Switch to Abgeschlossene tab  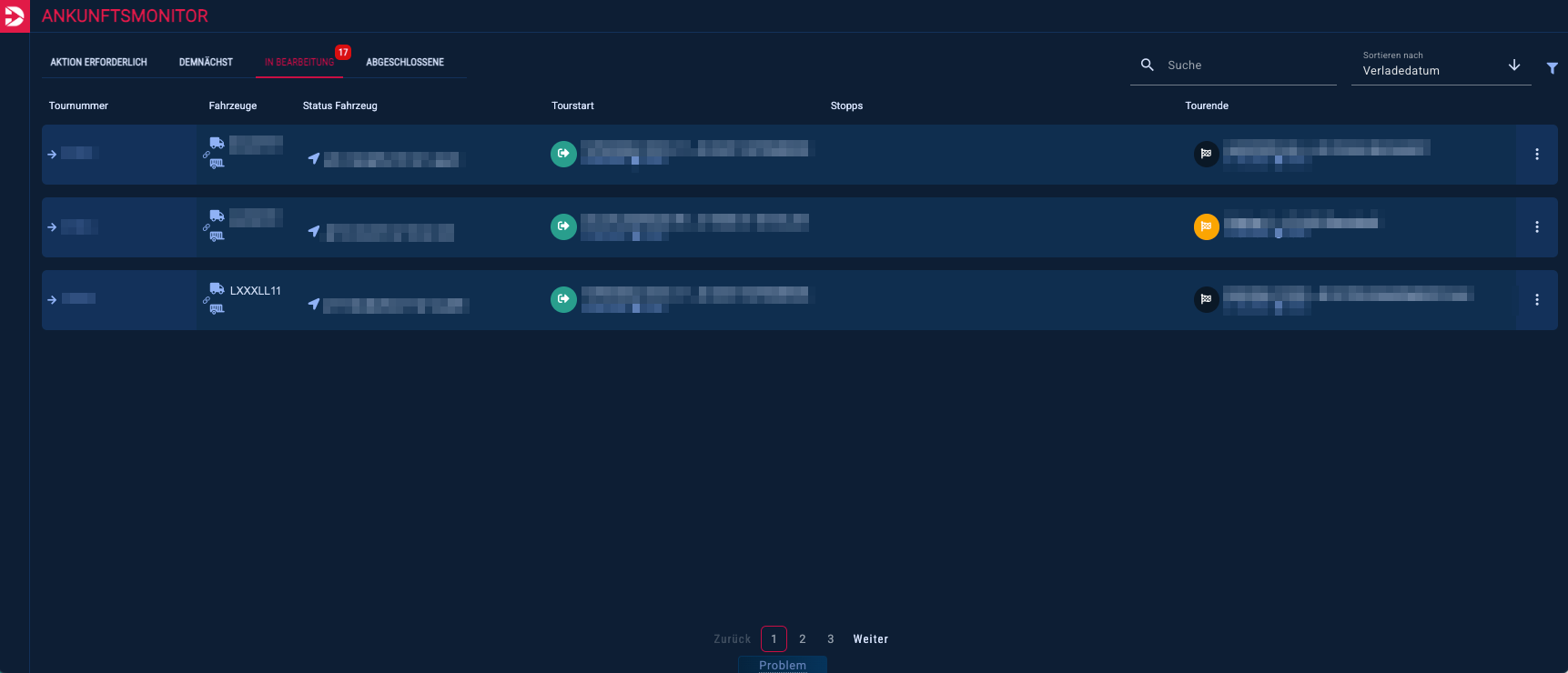[405, 63]
